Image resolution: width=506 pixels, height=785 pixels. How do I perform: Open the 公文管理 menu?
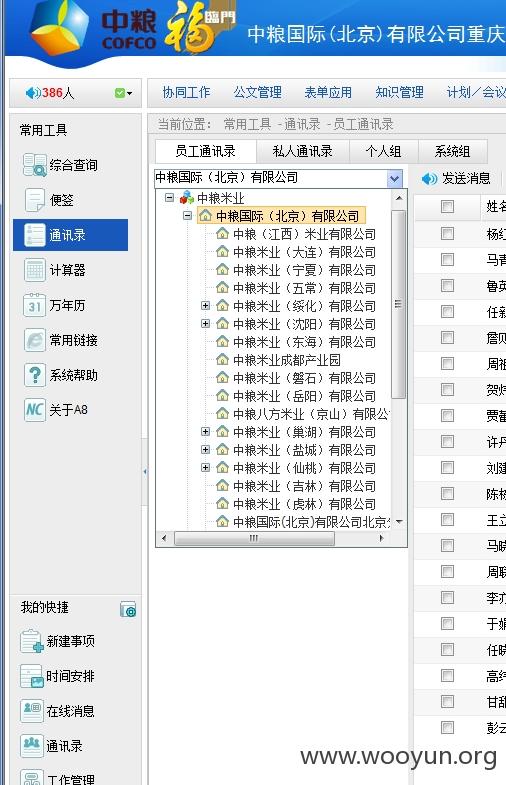257,93
